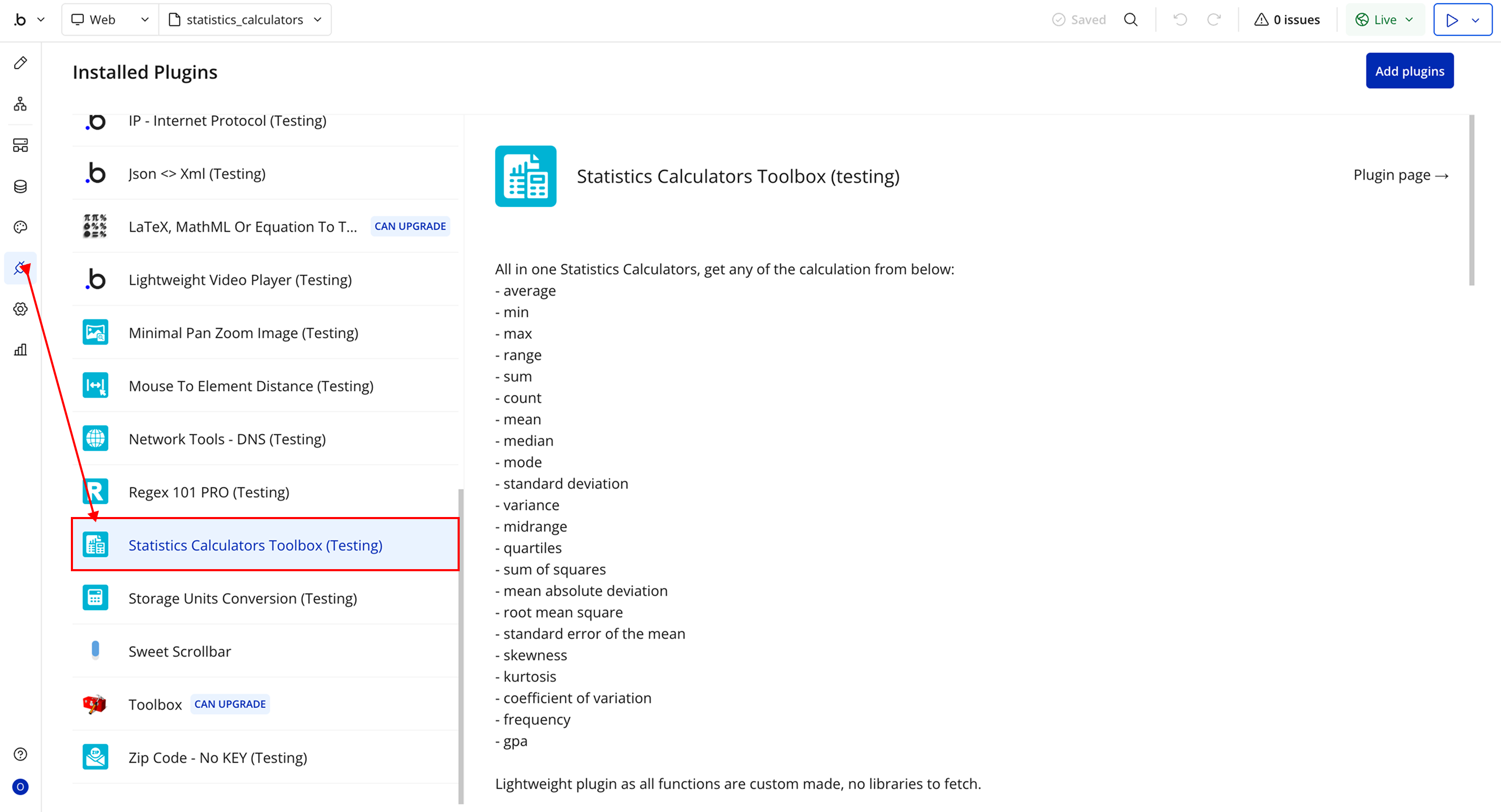Click the search magnifier icon in top bar

pyautogui.click(x=1130, y=20)
